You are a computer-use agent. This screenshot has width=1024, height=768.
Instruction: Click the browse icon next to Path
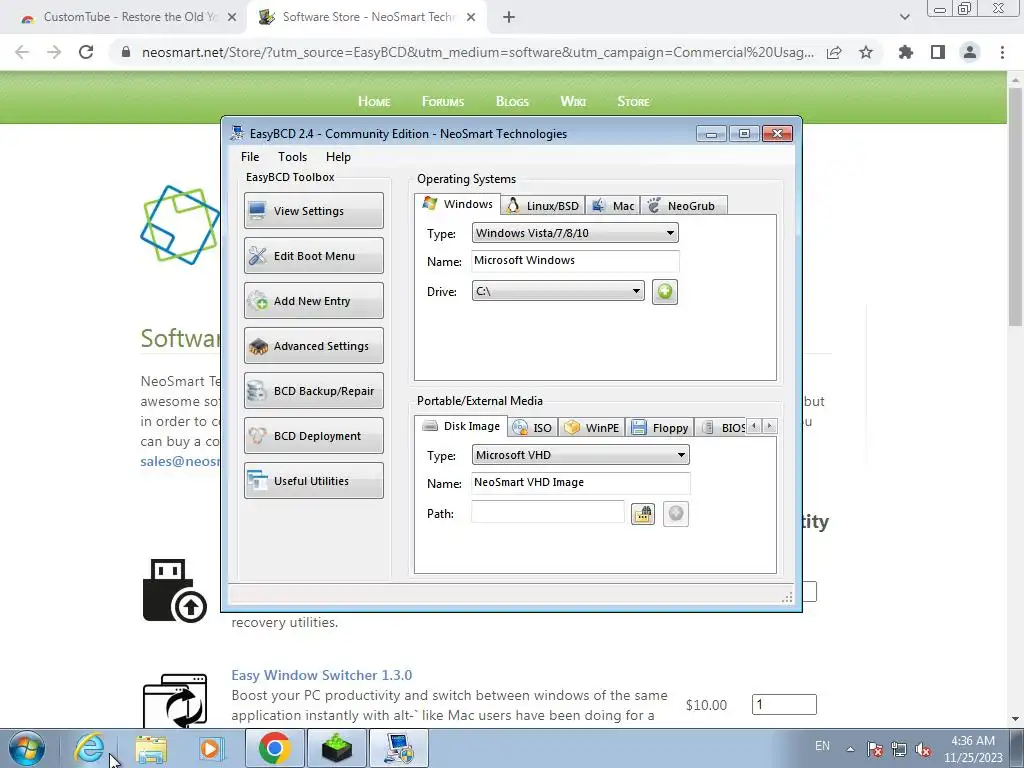click(643, 514)
